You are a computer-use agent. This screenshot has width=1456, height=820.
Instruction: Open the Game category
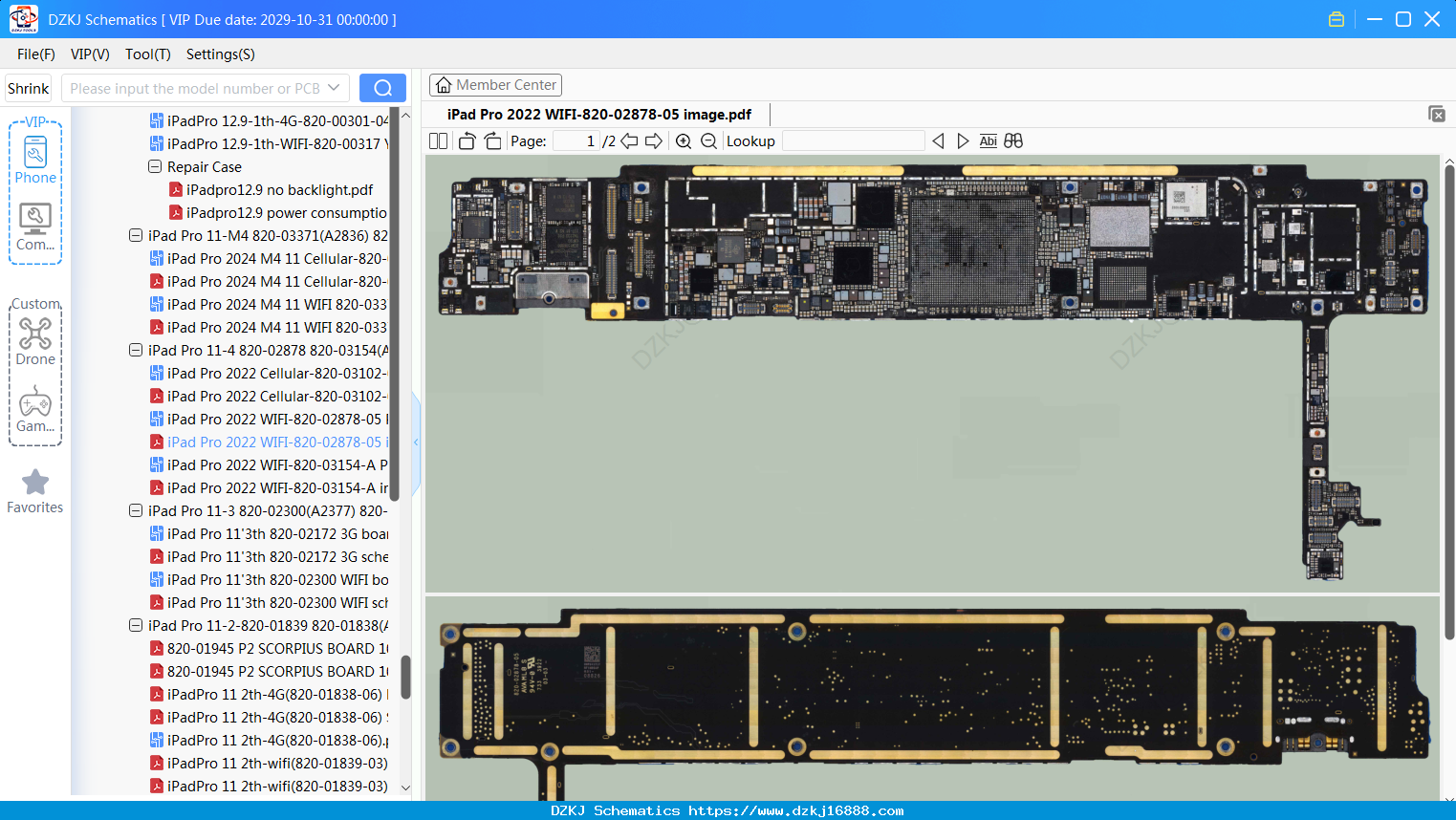pos(35,409)
